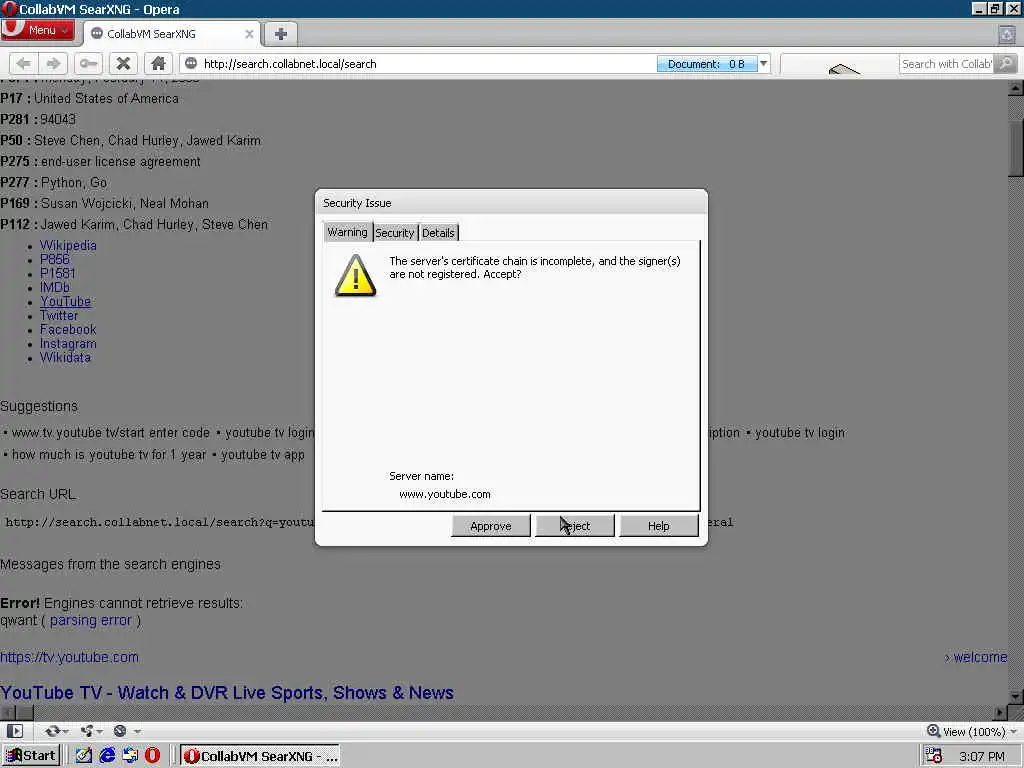Click the vertical scrollbar down arrow
This screenshot has width=1024, height=768.
(x=1015, y=697)
